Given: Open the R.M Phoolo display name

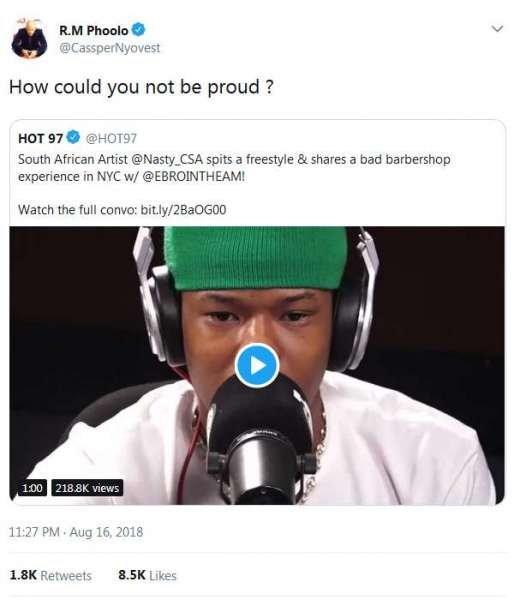Looking at the screenshot, I should click(93, 30).
